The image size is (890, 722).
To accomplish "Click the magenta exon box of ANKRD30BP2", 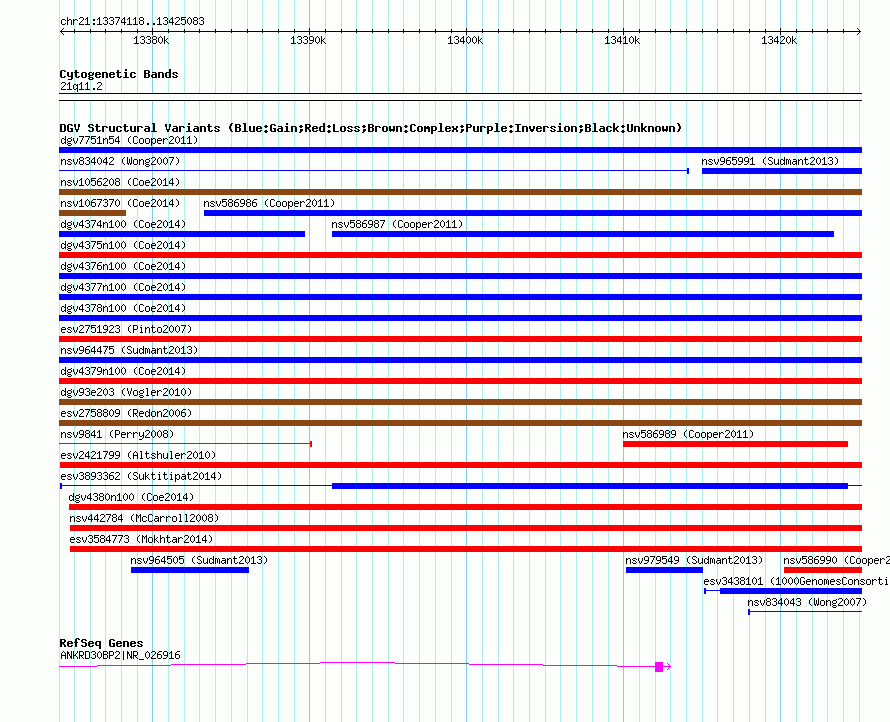I will pos(659,667).
